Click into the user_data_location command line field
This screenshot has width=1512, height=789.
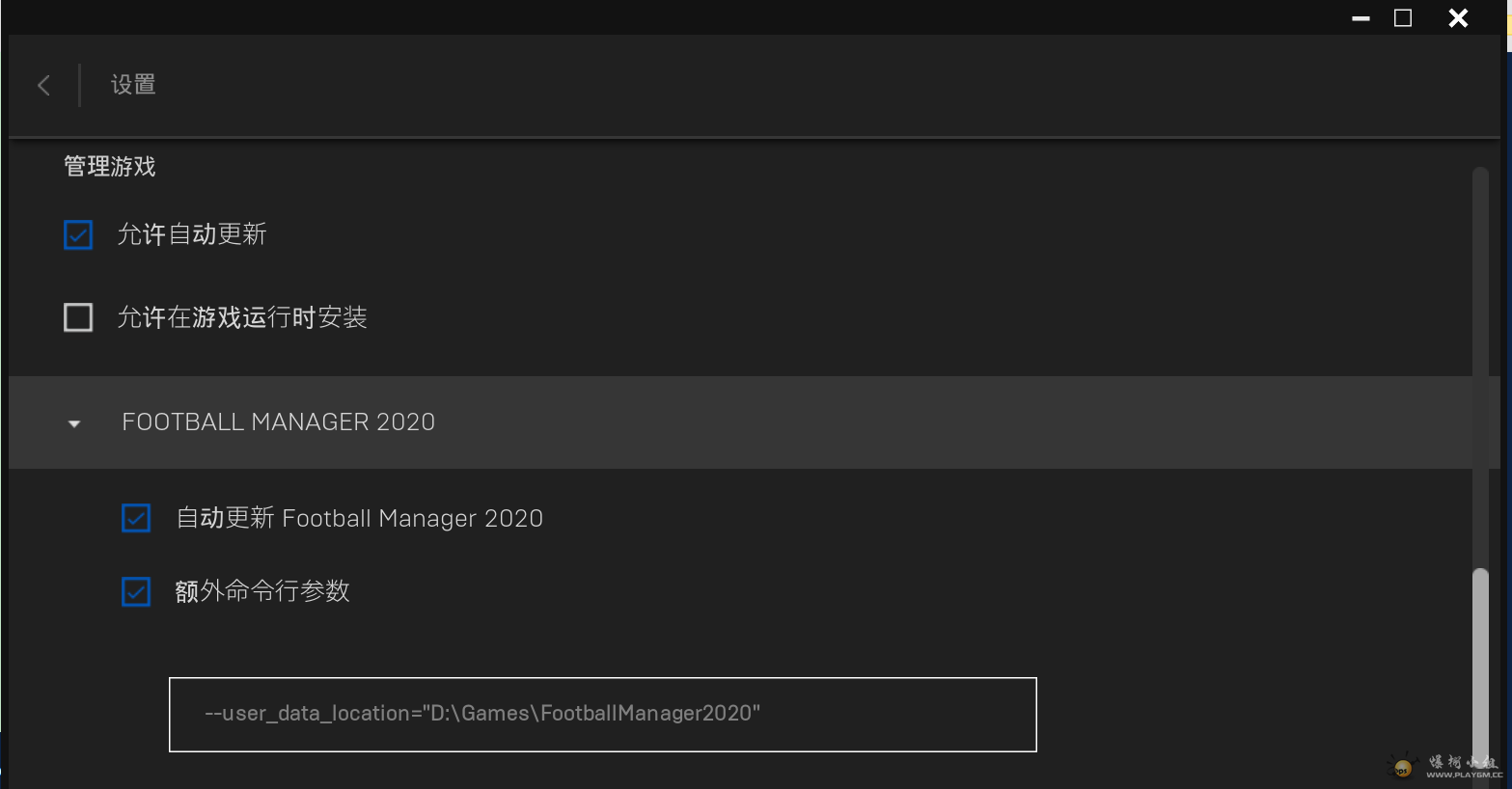pyautogui.click(x=602, y=714)
